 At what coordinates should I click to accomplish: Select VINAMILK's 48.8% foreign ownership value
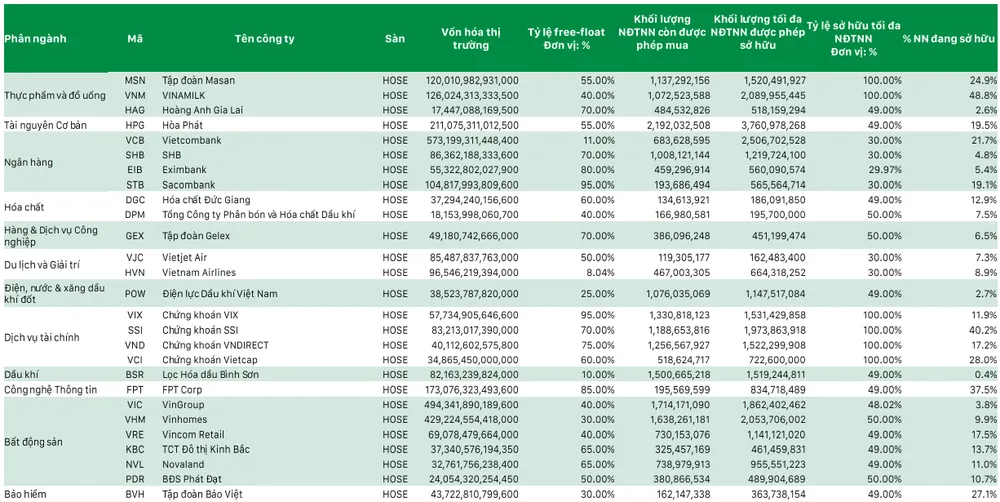tap(981, 94)
